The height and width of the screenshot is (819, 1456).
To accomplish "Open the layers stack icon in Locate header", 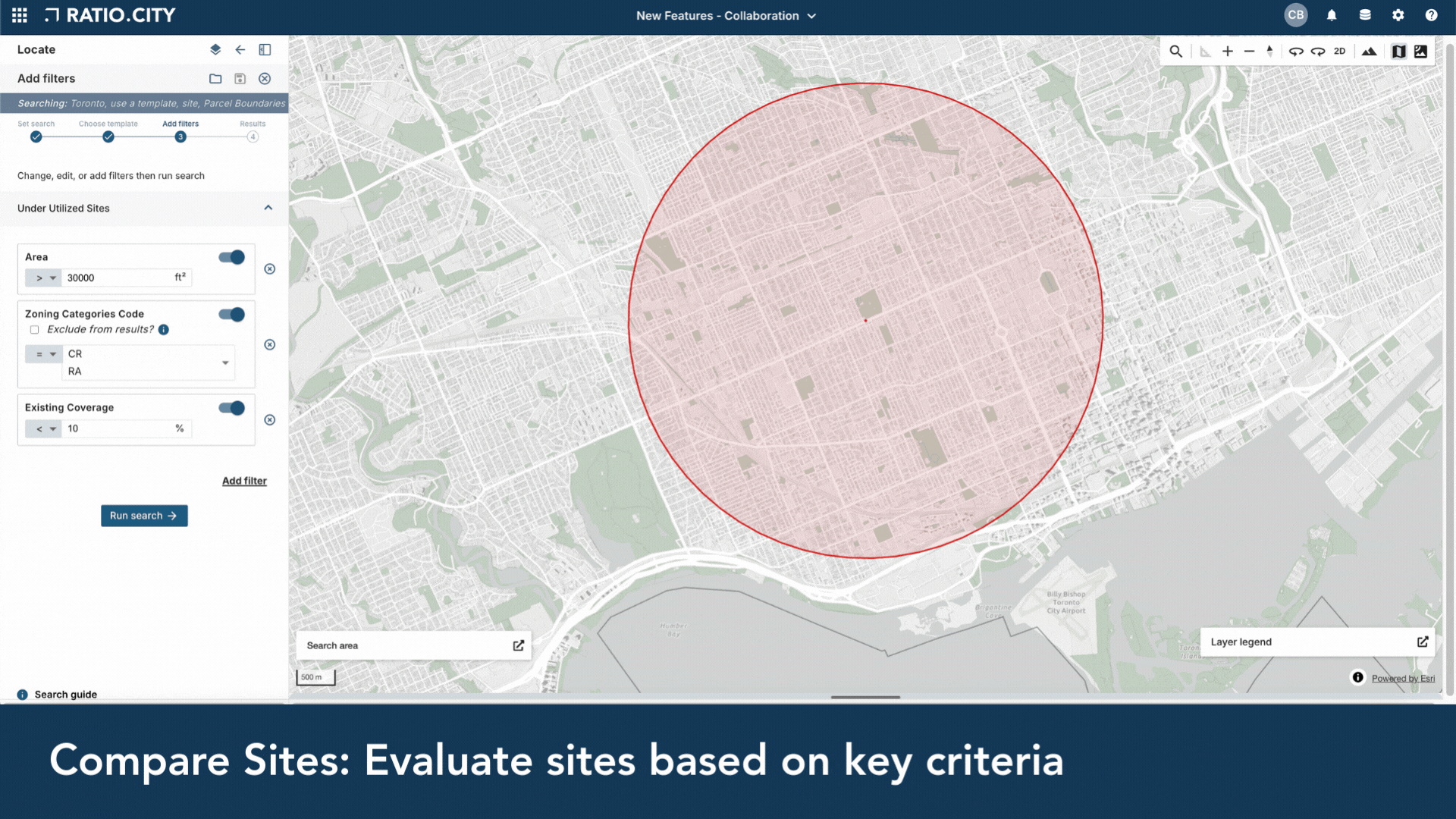I will pos(215,49).
